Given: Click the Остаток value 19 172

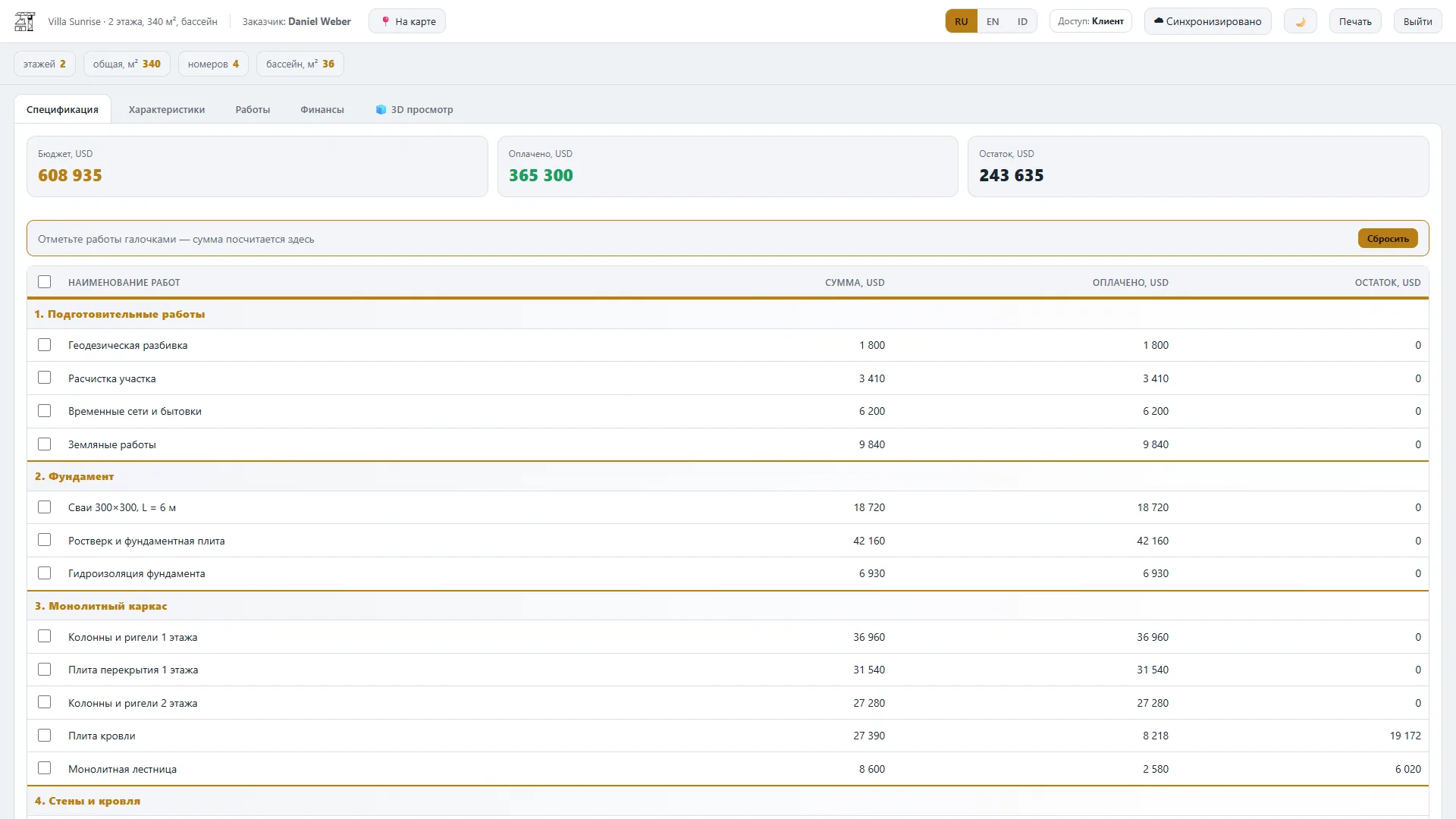Looking at the screenshot, I should [x=1405, y=736].
